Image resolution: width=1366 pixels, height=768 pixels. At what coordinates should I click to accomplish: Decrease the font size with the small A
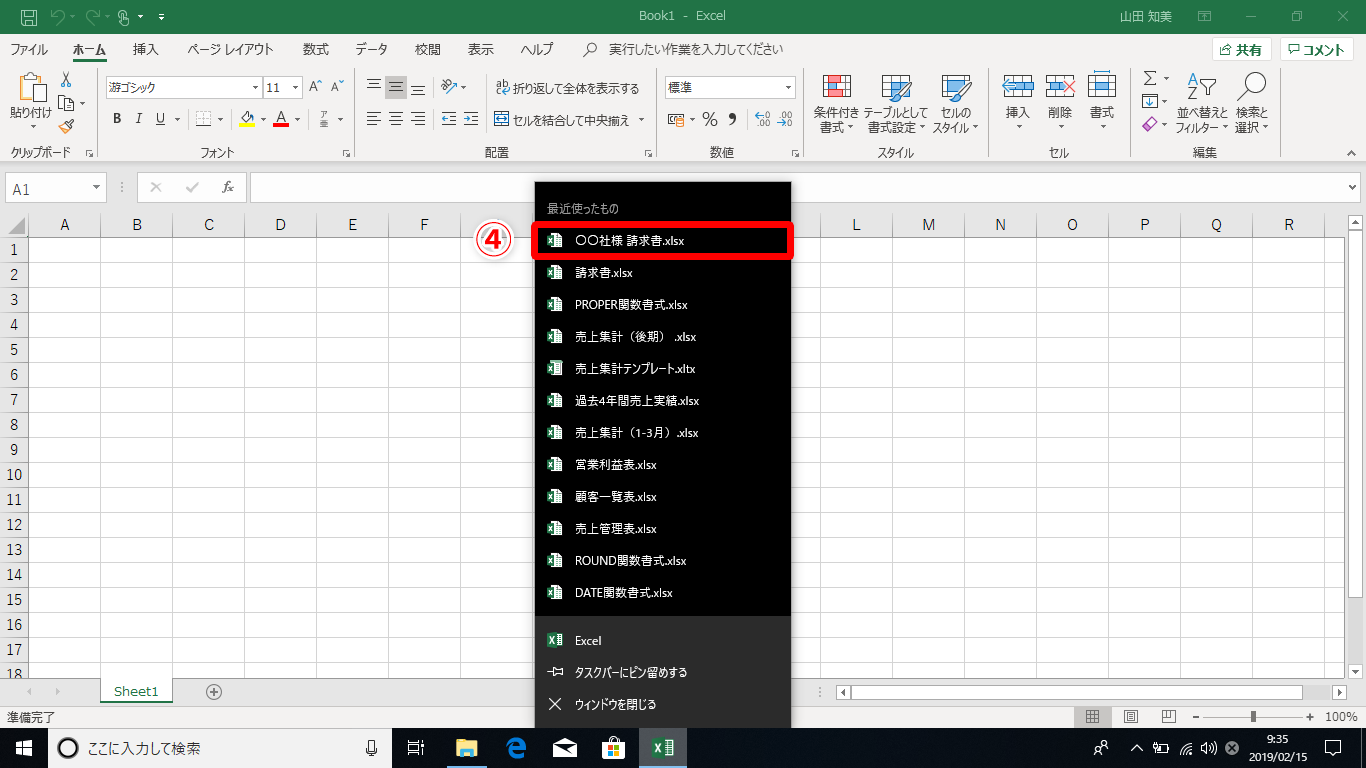tap(338, 87)
